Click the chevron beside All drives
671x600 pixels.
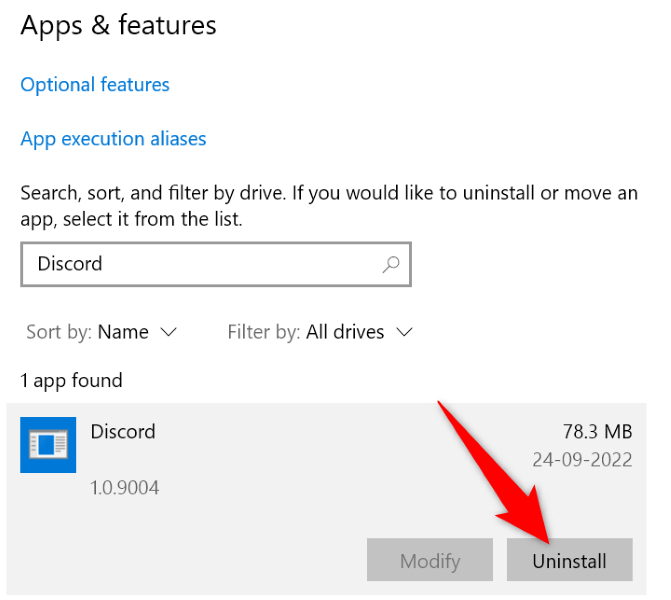(x=404, y=331)
